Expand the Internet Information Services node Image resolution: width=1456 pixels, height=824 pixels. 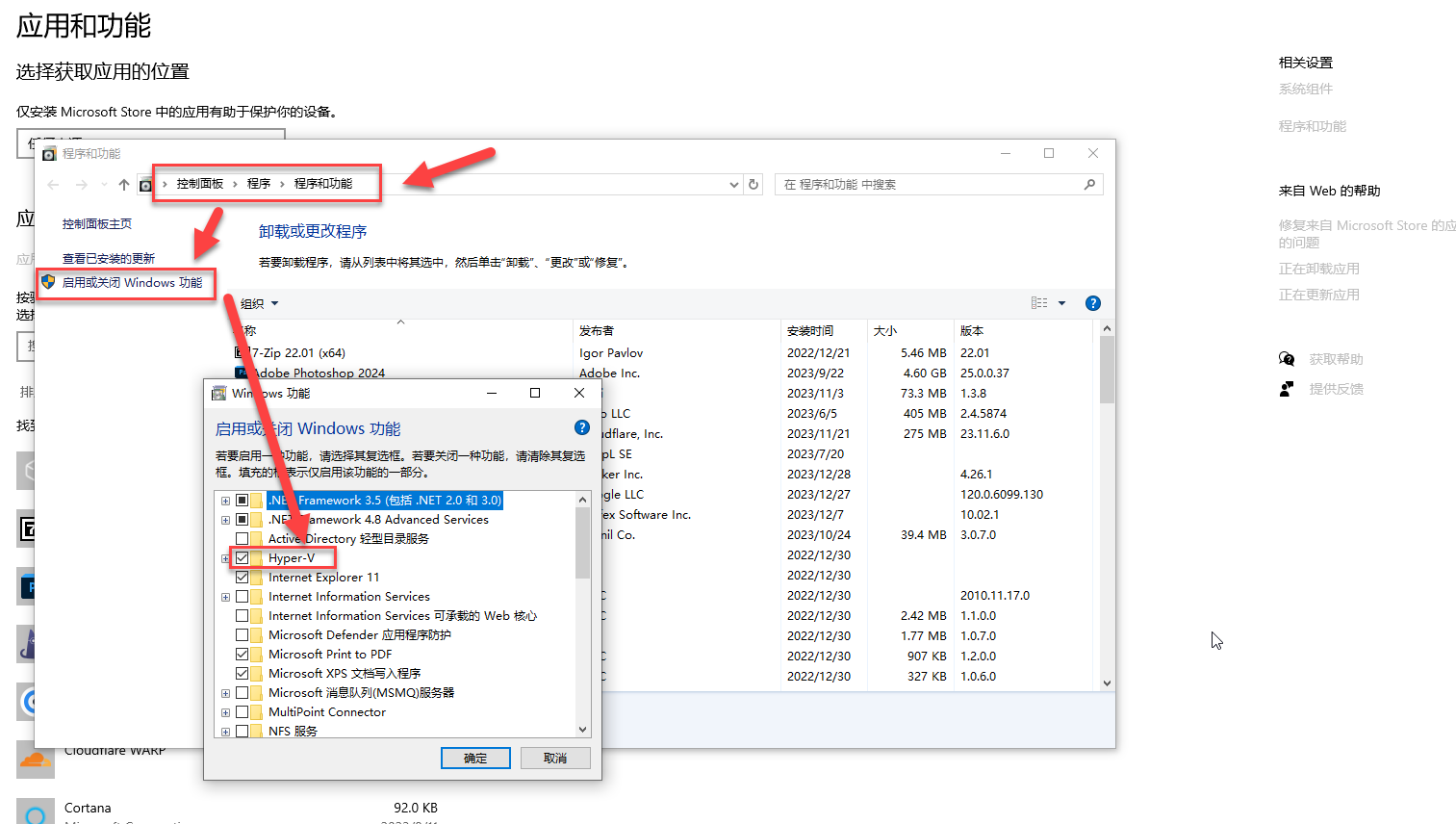coord(225,597)
